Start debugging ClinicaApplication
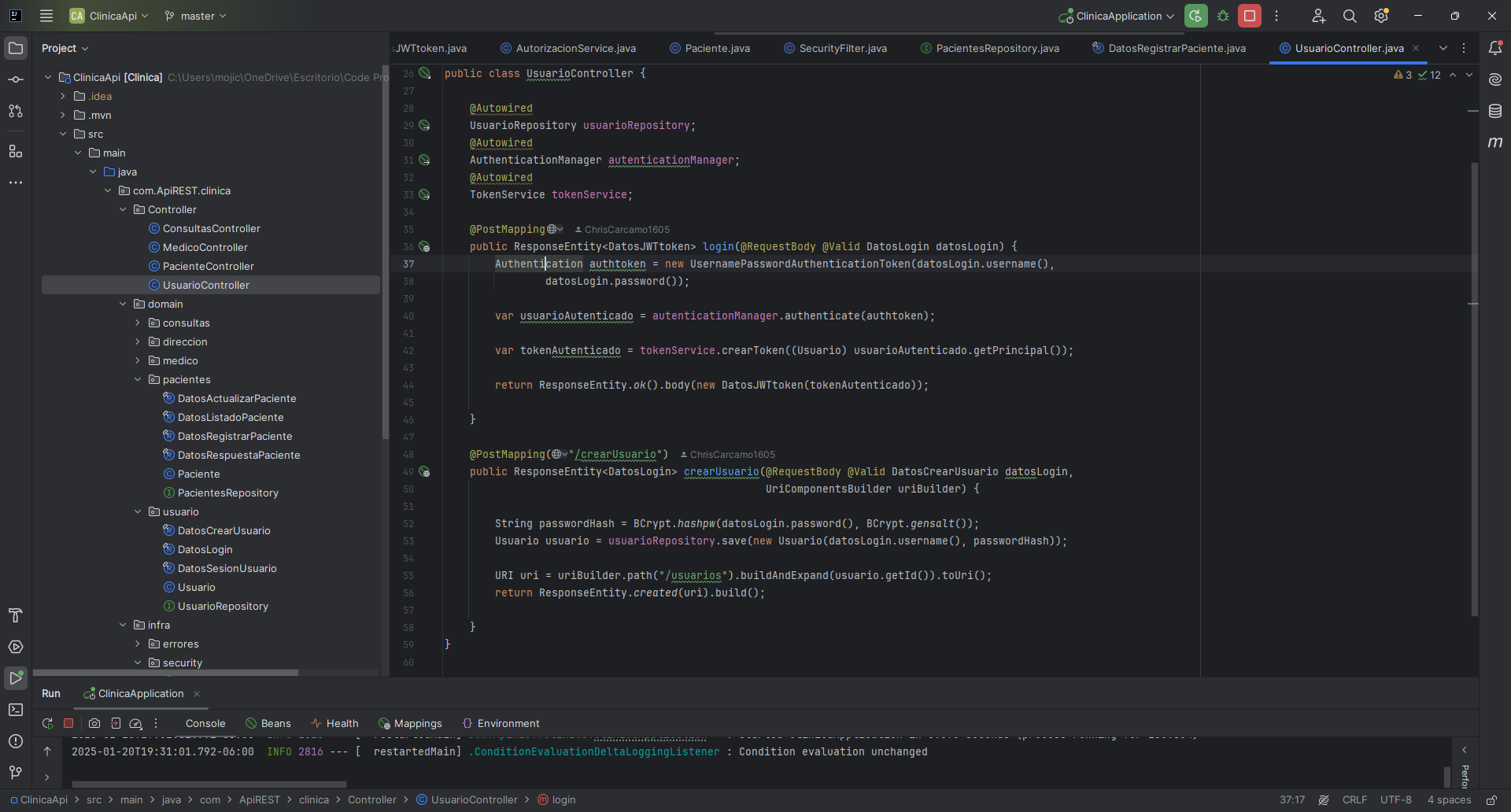1511x812 pixels. click(1223, 16)
